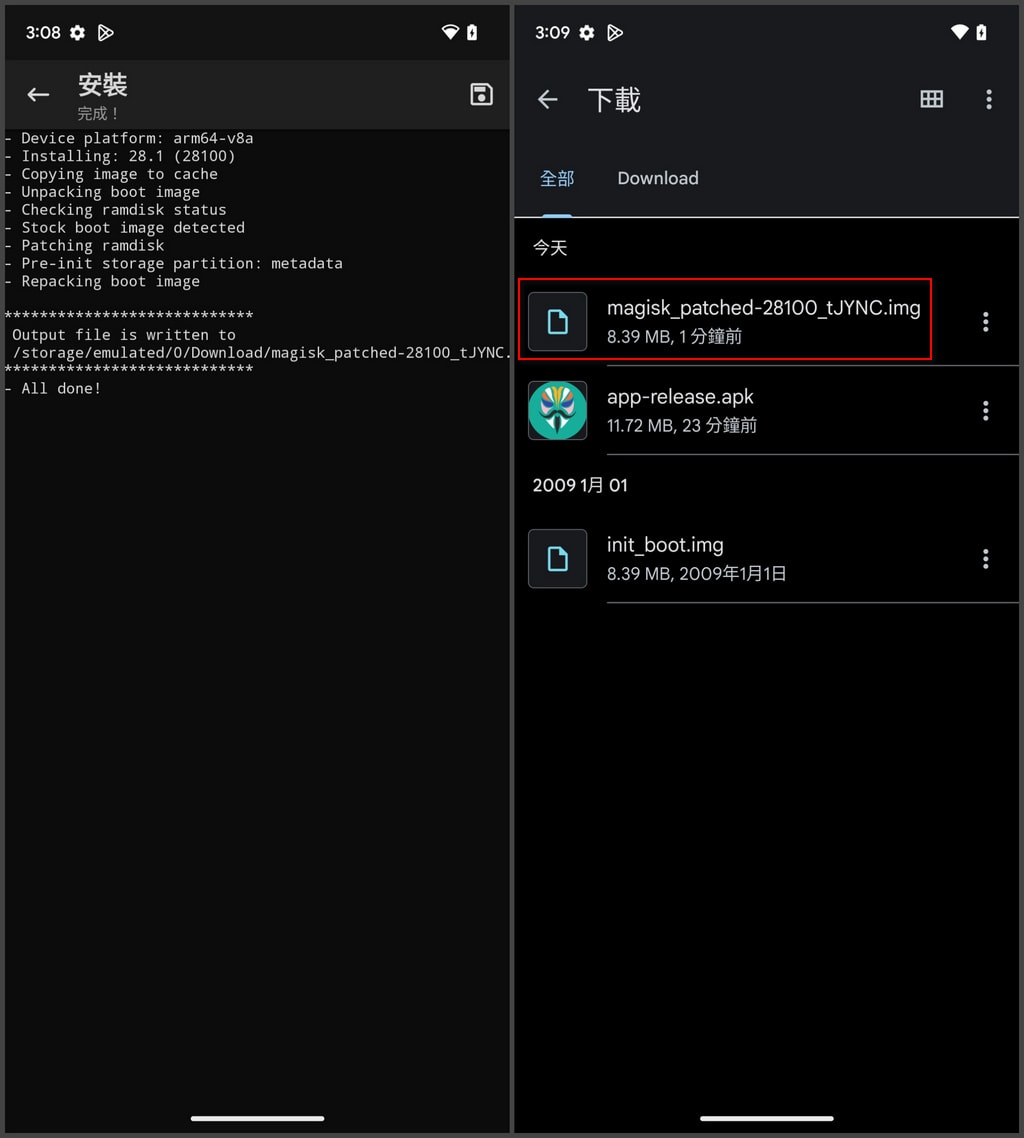
Task: Open overflow menu in 下載 toolbar
Action: tap(988, 99)
